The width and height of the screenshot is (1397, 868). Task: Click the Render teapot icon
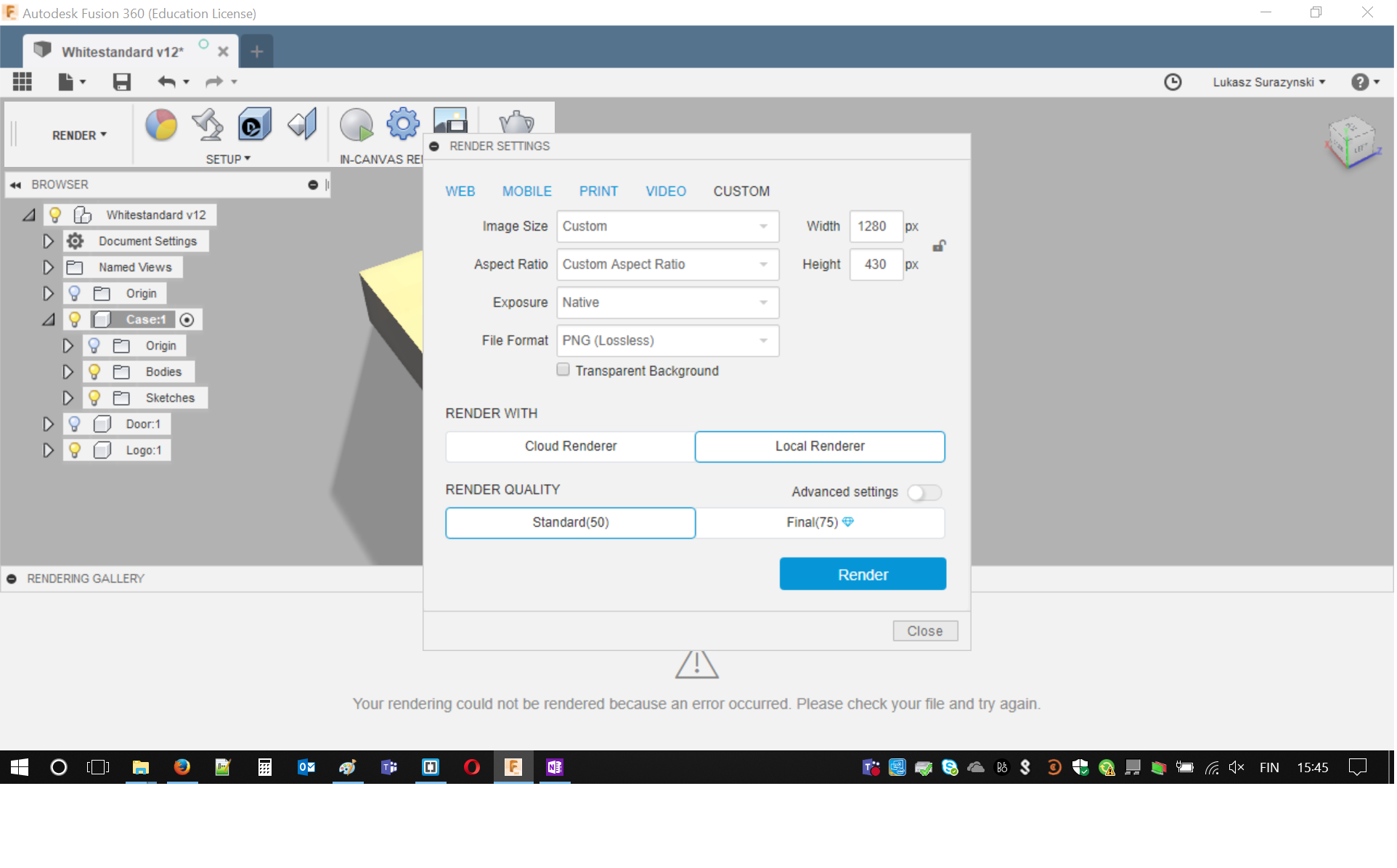coord(517,121)
